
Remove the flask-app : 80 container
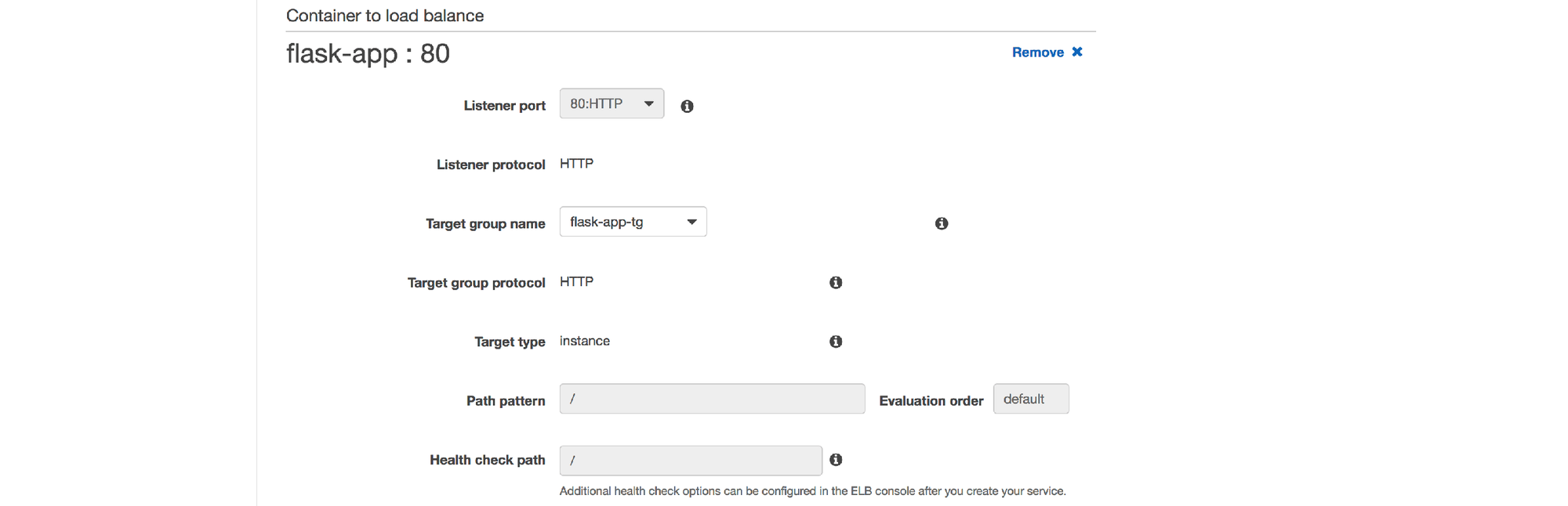click(1047, 52)
